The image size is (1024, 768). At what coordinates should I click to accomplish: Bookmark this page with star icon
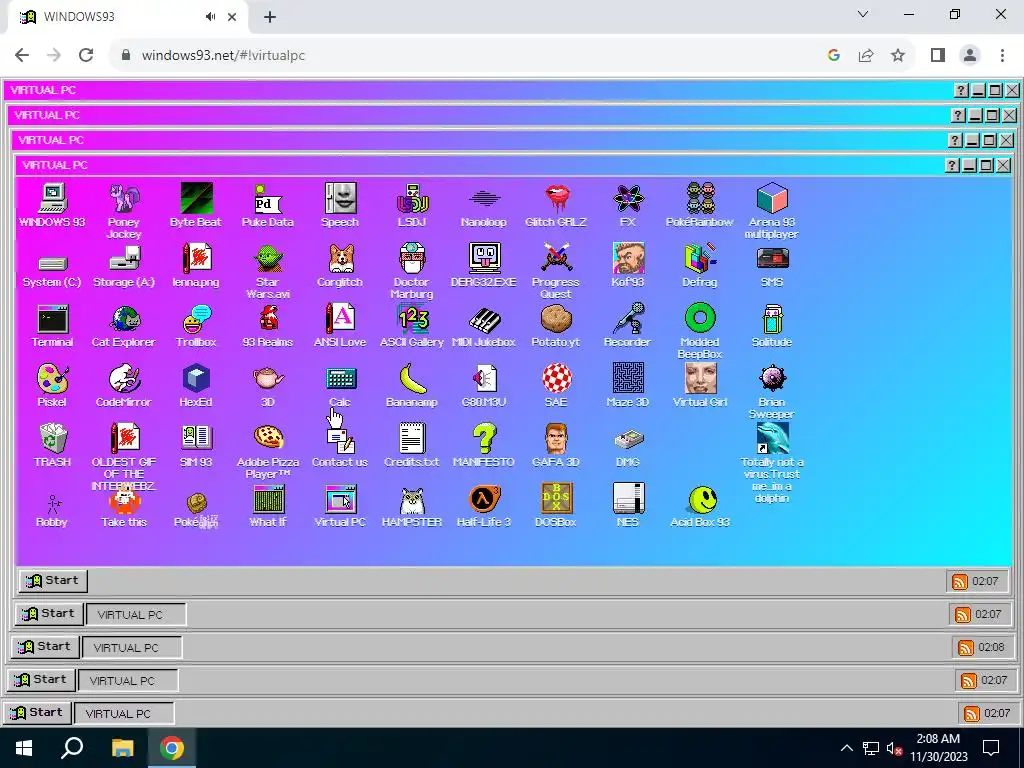[899, 55]
